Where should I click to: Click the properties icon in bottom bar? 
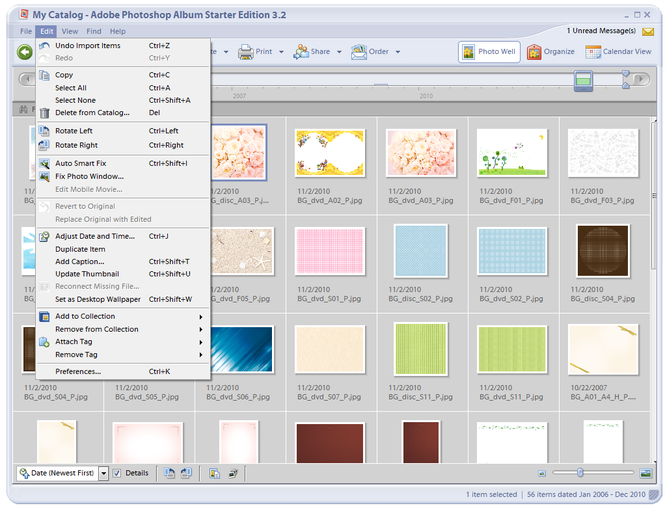[215, 473]
